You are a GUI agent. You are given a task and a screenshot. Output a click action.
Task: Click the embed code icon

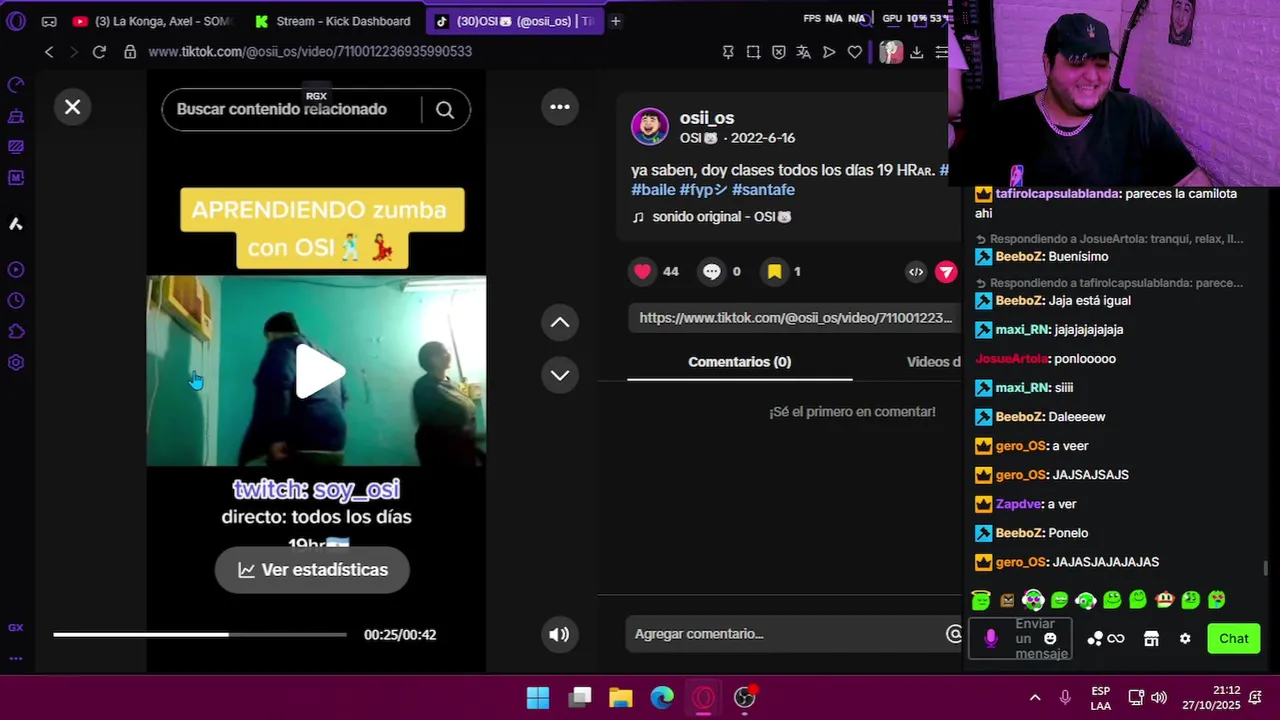click(916, 271)
